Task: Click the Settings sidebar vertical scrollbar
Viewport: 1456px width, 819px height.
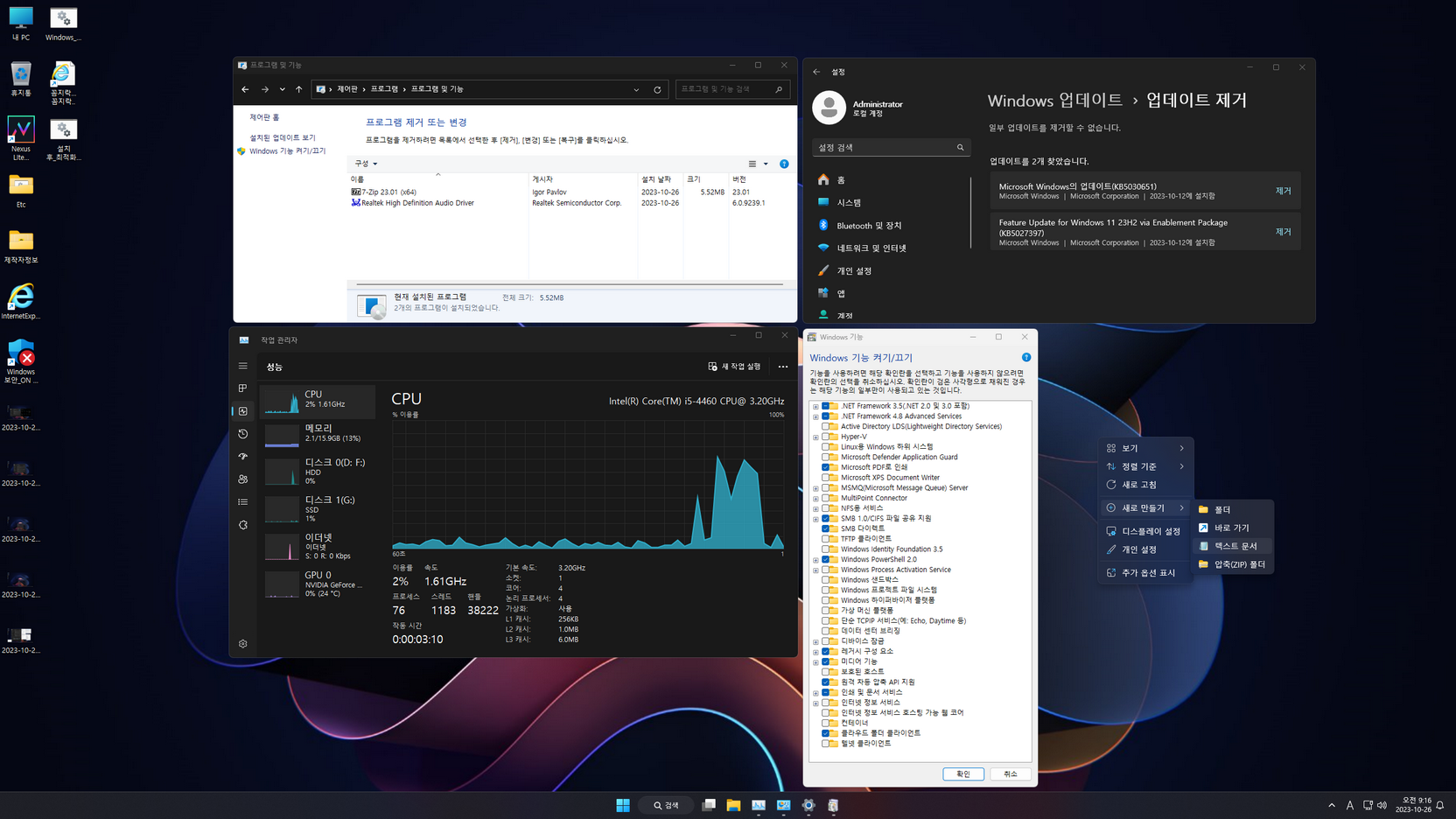Action: [971, 213]
